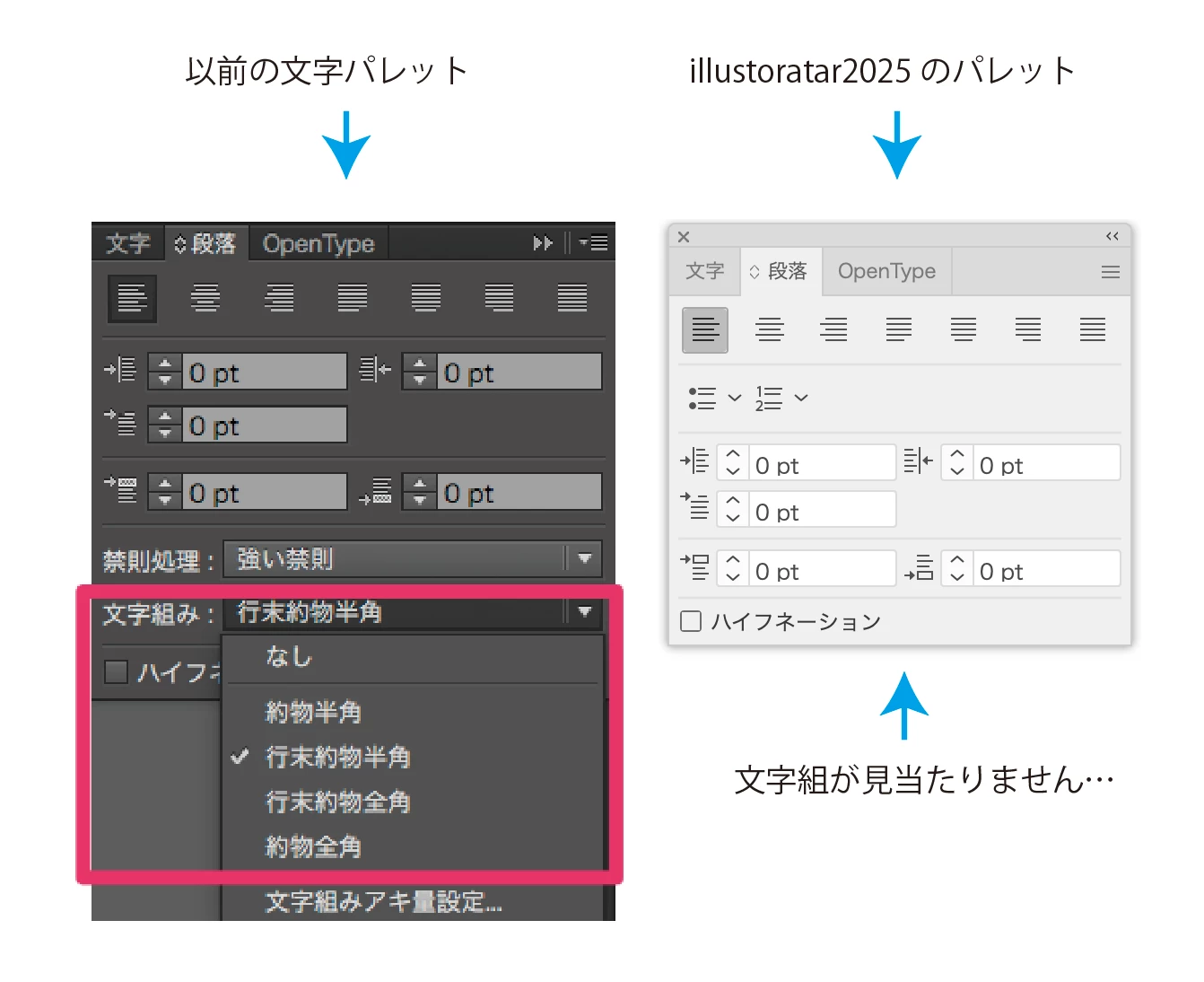Toggle ハイフネーション checkbox in light panel
Screen dimensions: 1204x982
[691, 621]
